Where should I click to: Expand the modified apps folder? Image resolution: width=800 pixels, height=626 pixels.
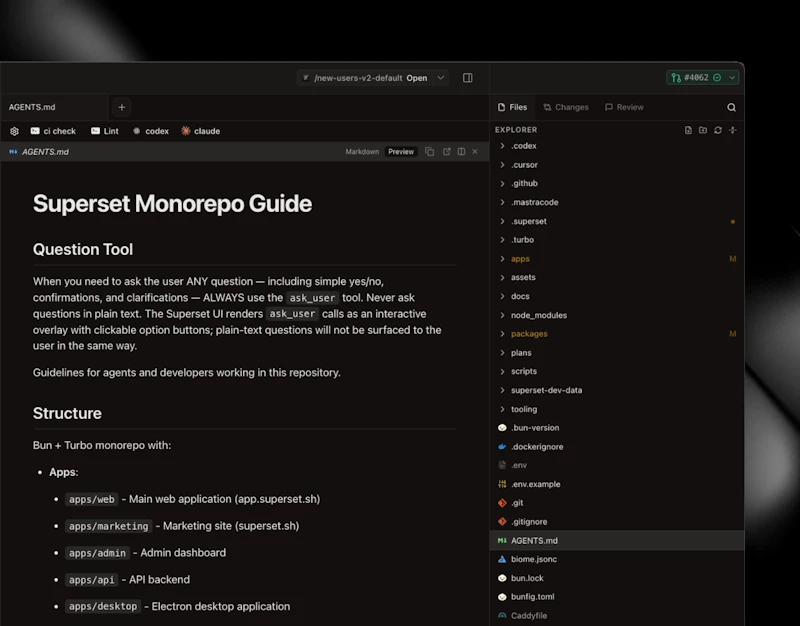[617, 259]
